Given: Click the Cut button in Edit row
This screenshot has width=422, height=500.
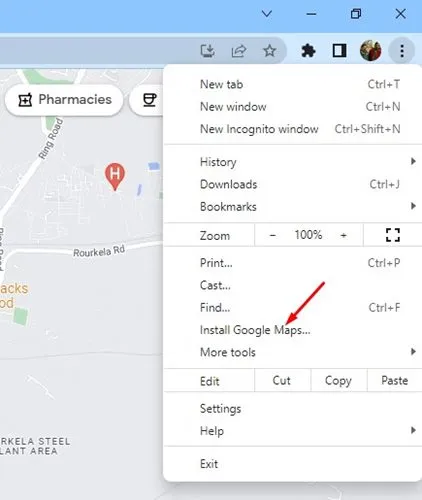Looking at the screenshot, I should pos(282,380).
